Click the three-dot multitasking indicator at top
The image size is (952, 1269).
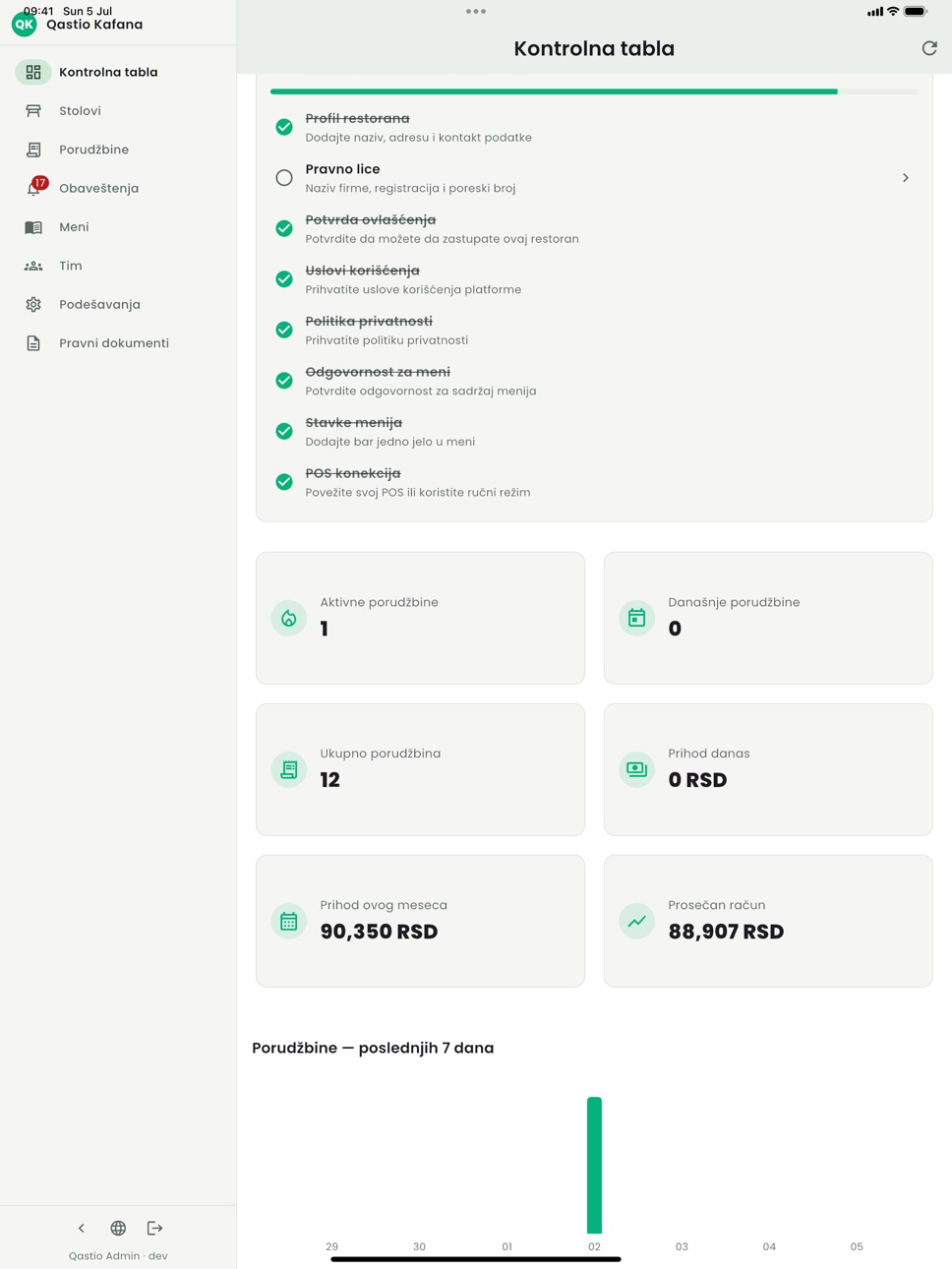click(x=476, y=12)
